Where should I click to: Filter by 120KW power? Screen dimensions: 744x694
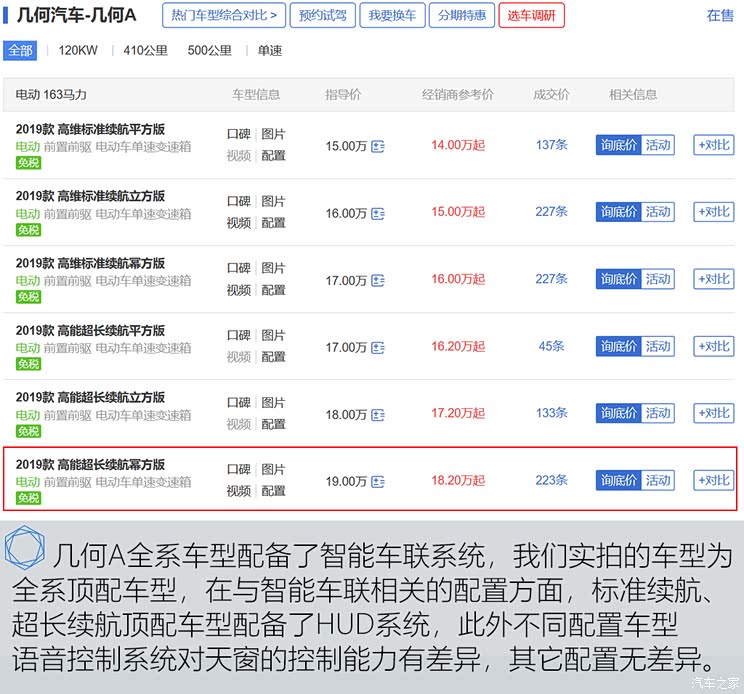pos(78,50)
